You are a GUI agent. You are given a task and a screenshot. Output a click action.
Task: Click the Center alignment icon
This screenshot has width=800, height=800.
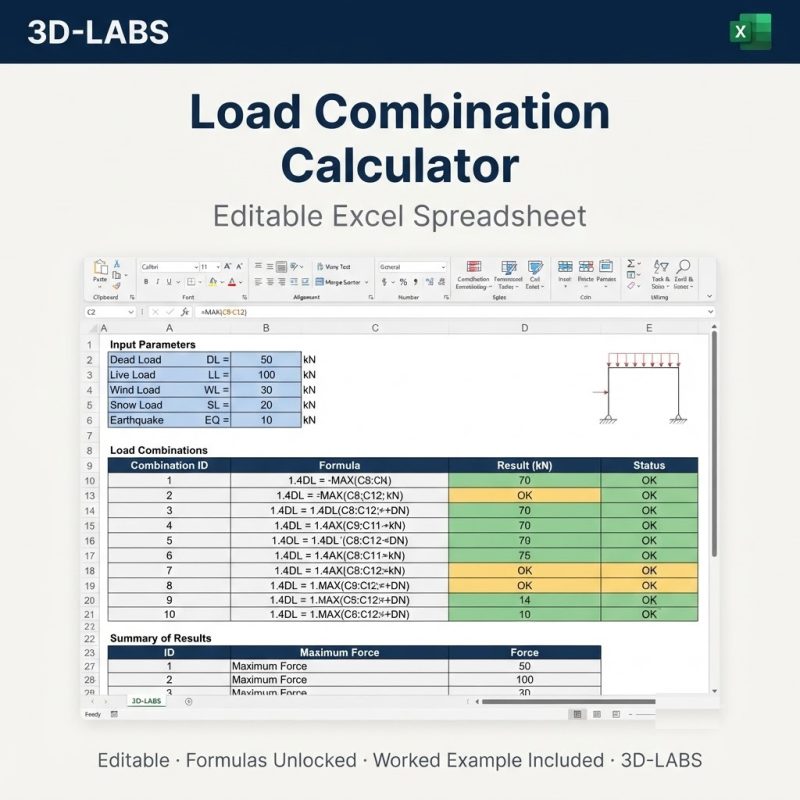pos(270,282)
